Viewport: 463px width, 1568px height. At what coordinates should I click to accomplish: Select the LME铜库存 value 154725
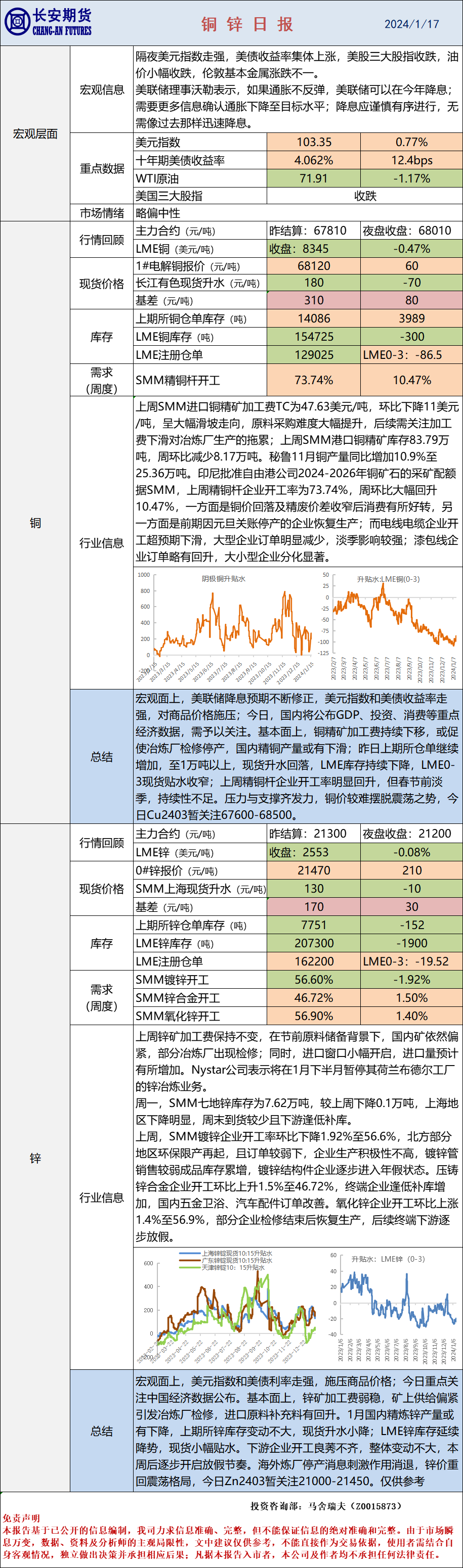tap(314, 337)
